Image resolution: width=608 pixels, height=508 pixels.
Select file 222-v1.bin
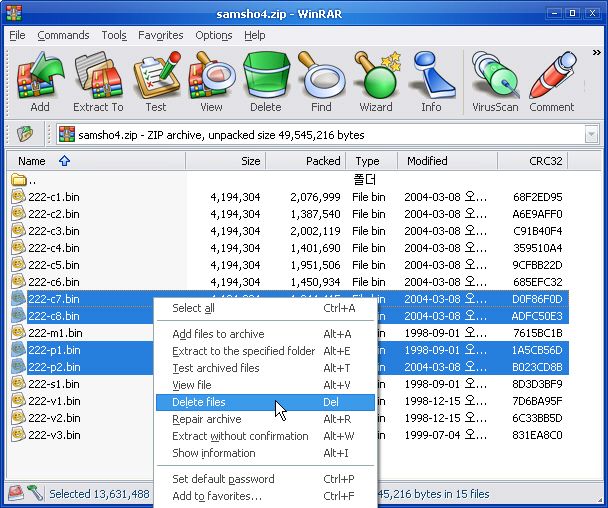click(x=54, y=401)
